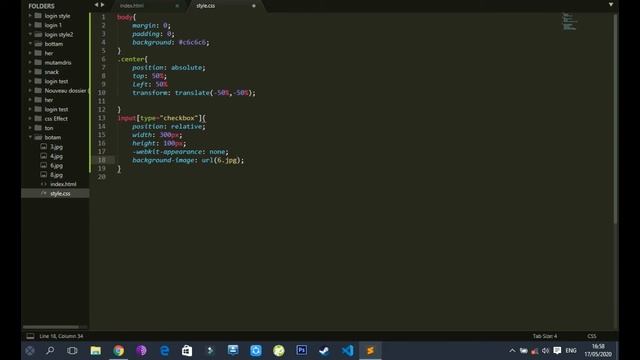The image size is (640, 360).
Task: Click the ton folder icon
Action: [38, 128]
